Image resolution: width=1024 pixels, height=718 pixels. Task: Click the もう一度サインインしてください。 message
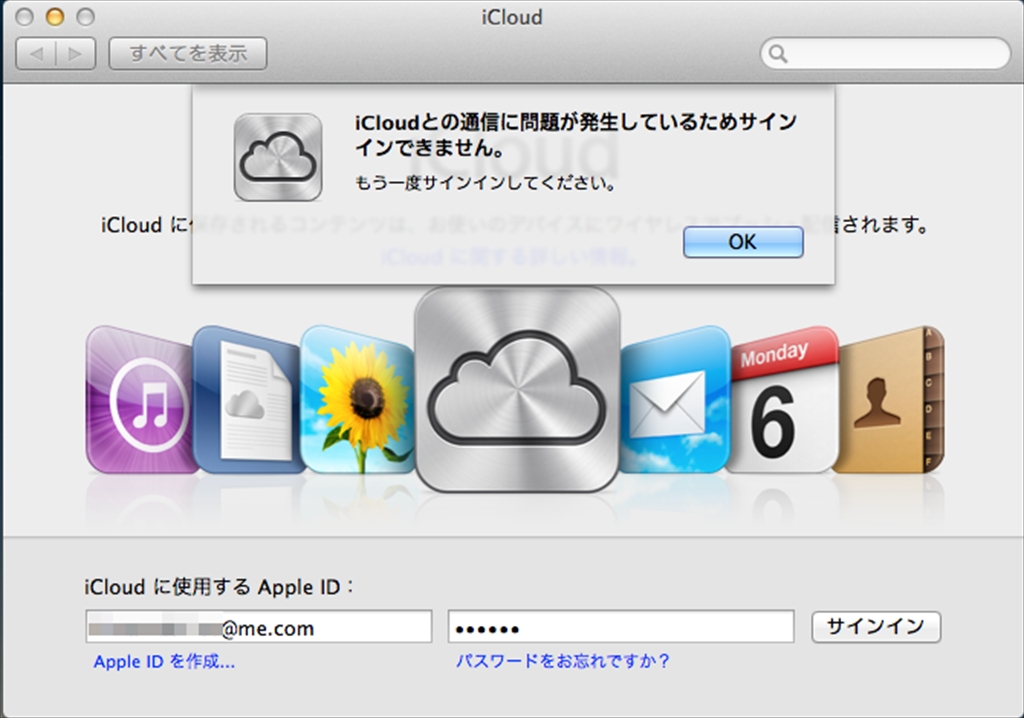click(485, 184)
